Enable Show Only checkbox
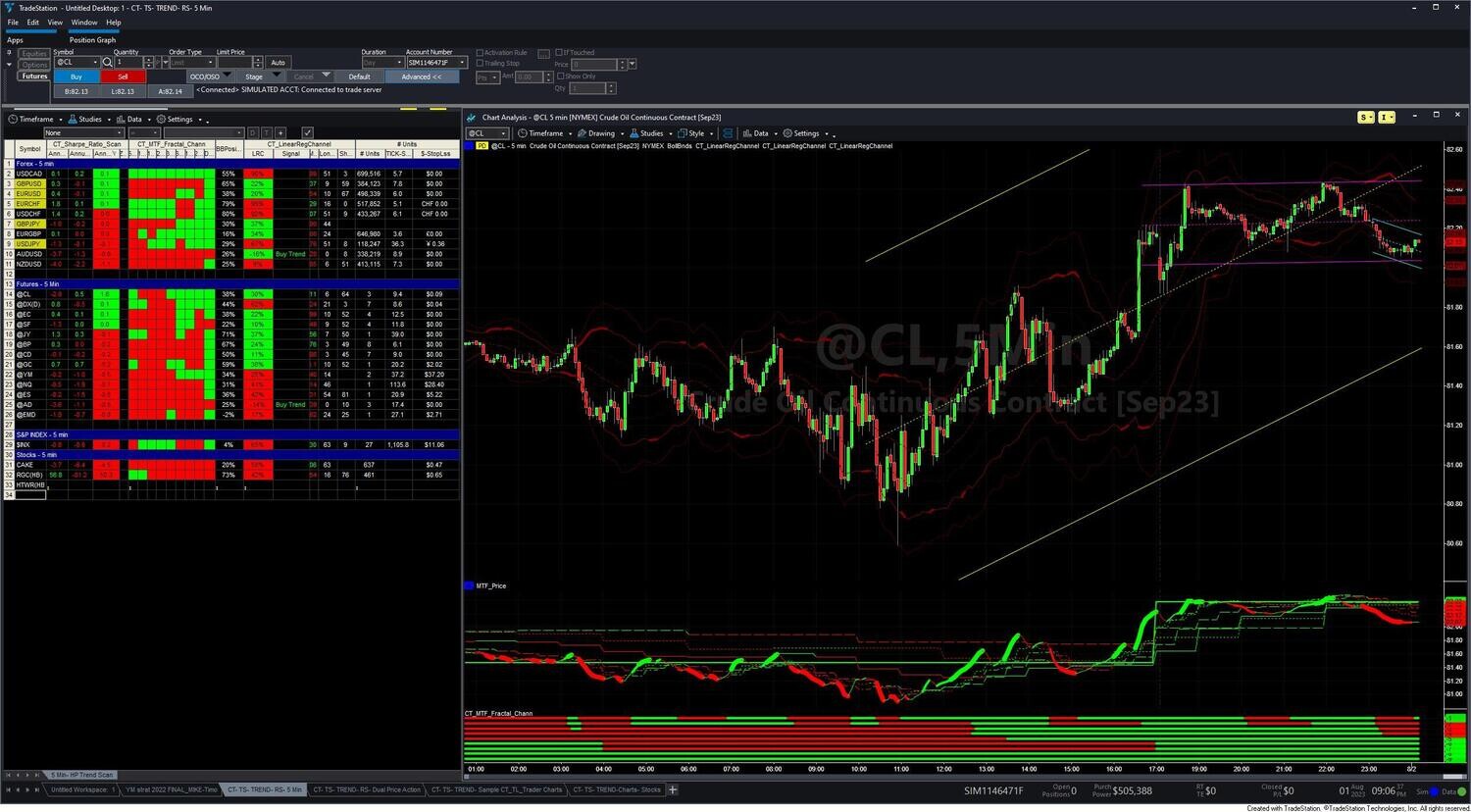The height and width of the screenshot is (812, 1471). [561, 76]
